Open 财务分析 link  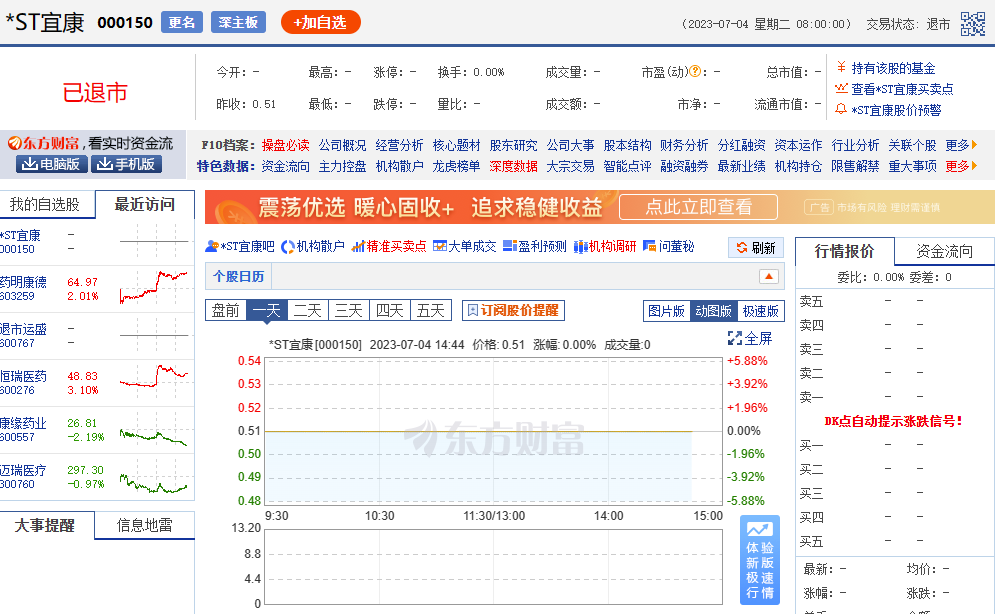684,145
